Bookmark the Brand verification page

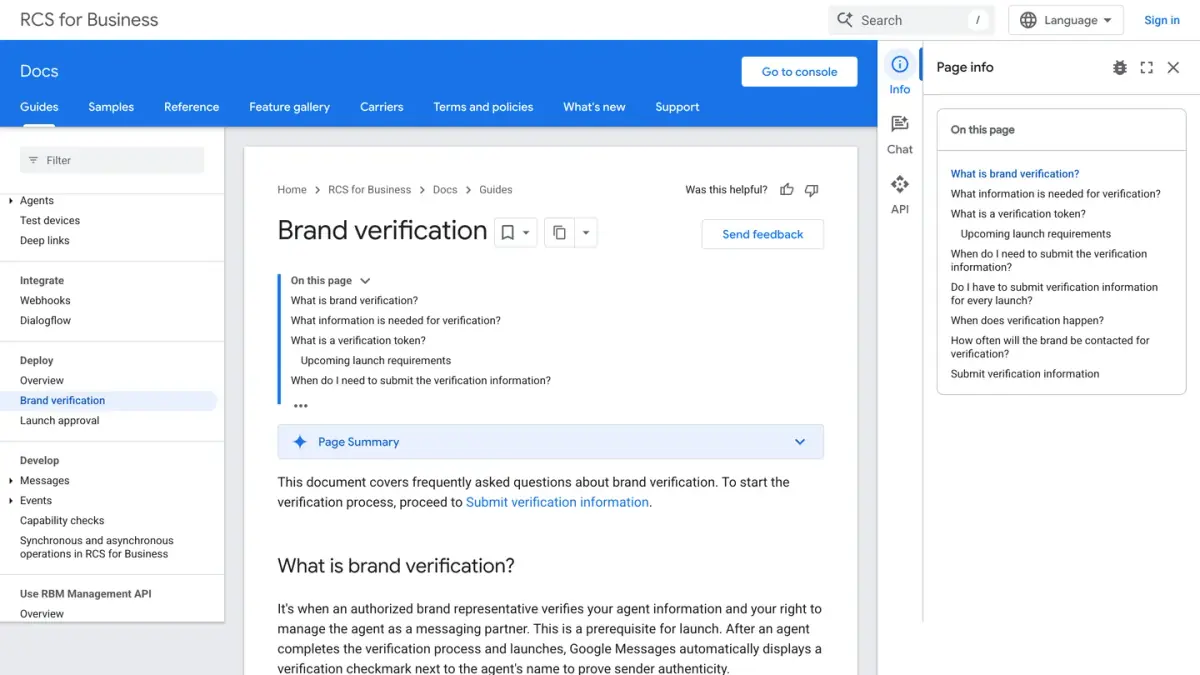click(508, 233)
